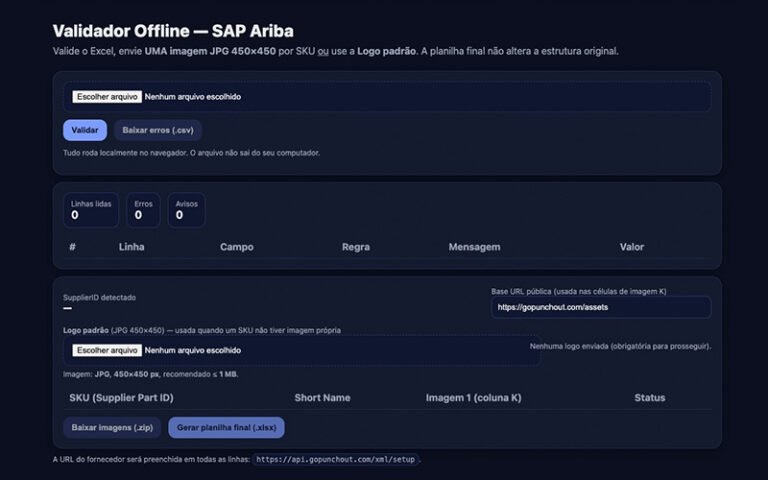The image size is (768, 480).
Task: Choose logo file in Logo padrão section
Action: [x=106, y=350]
